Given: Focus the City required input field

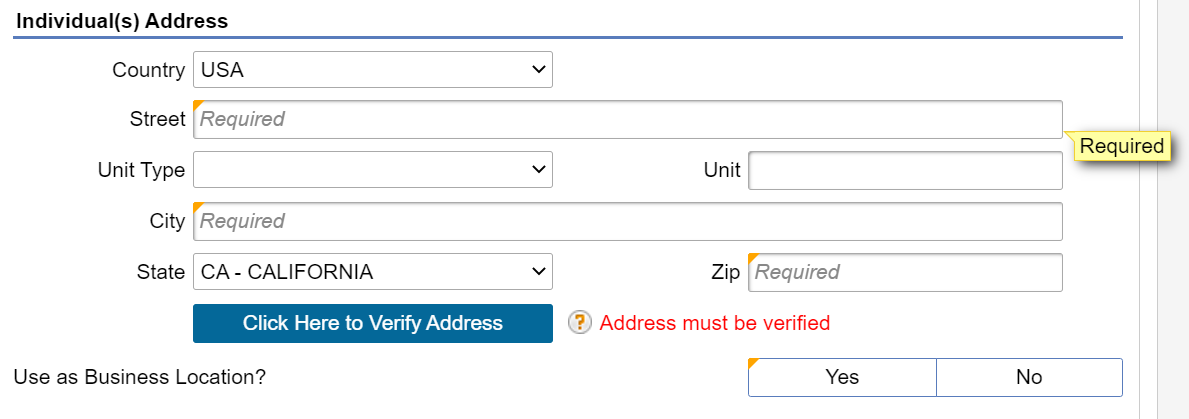Looking at the screenshot, I should 628,221.
